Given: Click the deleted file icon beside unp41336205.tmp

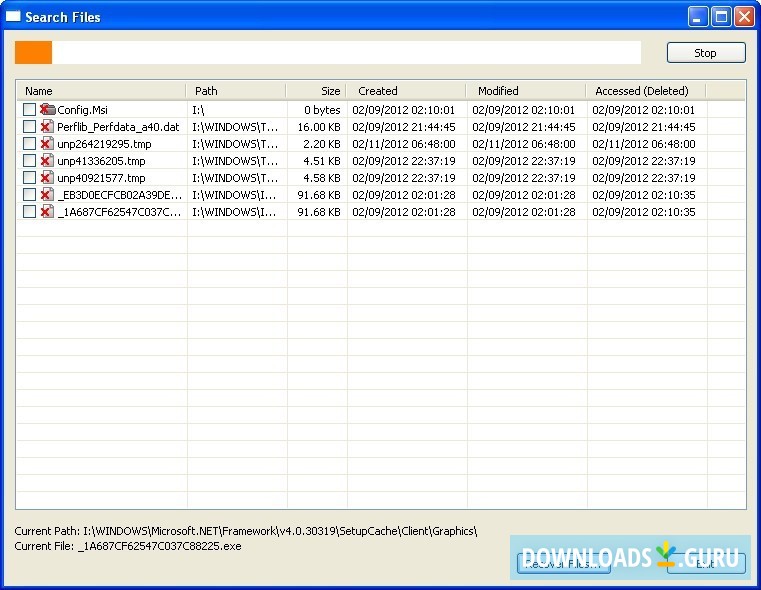Looking at the screenshot, I should (x=47, y=161).
